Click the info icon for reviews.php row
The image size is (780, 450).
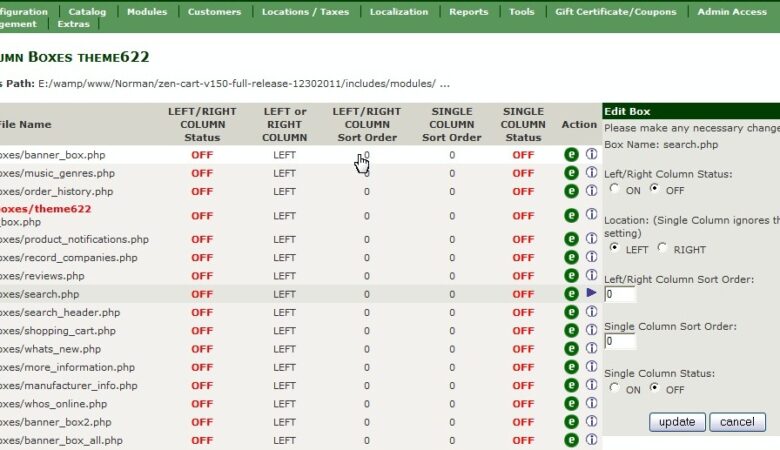coord(591,275)
